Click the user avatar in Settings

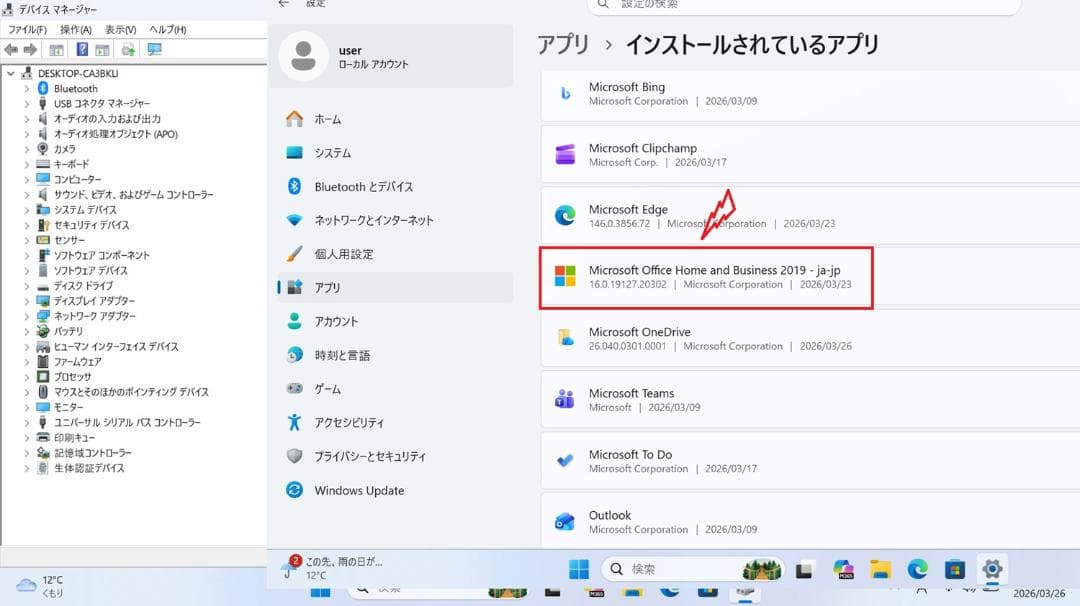tap(304, 56)
